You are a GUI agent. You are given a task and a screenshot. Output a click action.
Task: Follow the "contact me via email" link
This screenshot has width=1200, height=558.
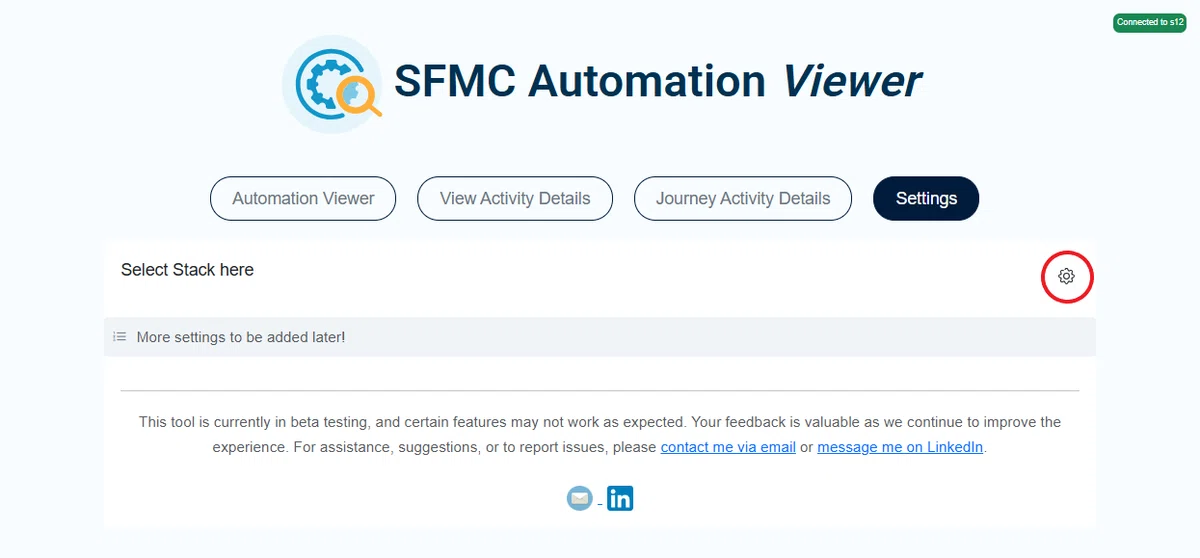pos(728,447)
